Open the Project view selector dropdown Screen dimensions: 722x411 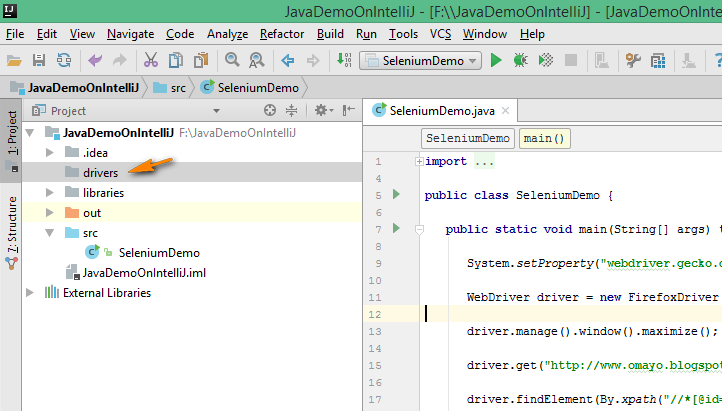pyautogui.click(x=216, y=111)
